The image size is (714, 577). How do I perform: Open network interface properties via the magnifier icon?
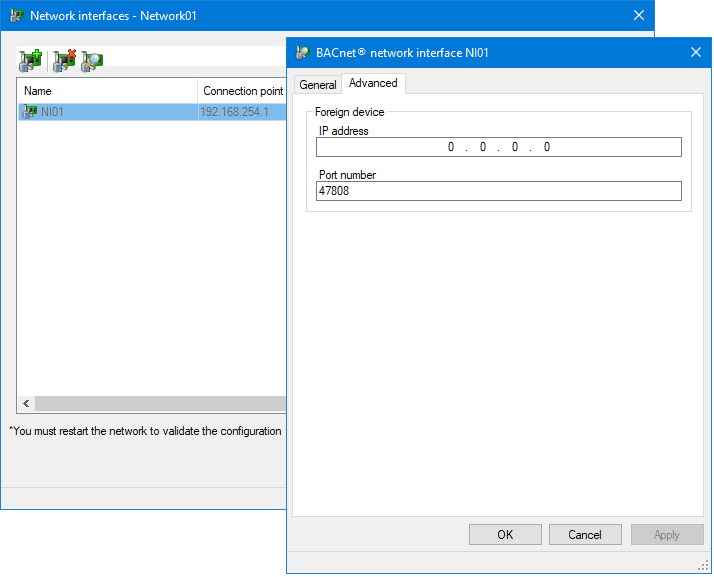point(93,61)
